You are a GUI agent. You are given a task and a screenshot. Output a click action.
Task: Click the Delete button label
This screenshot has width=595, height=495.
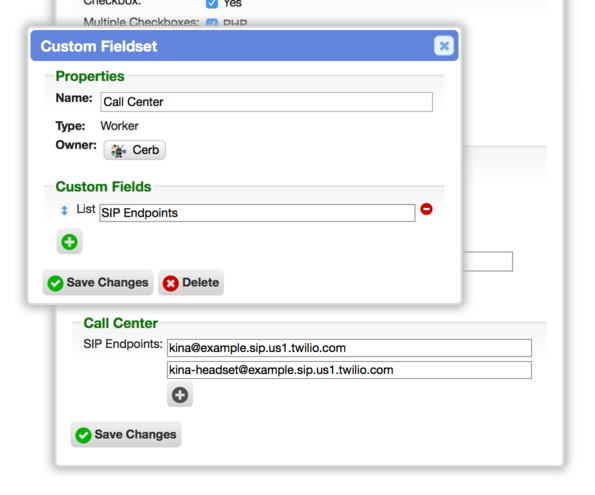pyautogui.click(x=200, y=282)
